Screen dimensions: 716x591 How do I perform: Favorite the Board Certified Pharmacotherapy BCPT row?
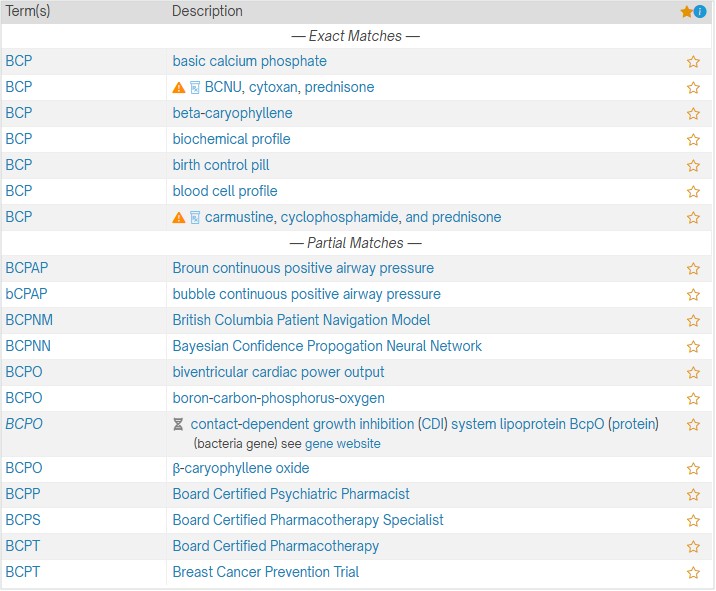[693, 547]
